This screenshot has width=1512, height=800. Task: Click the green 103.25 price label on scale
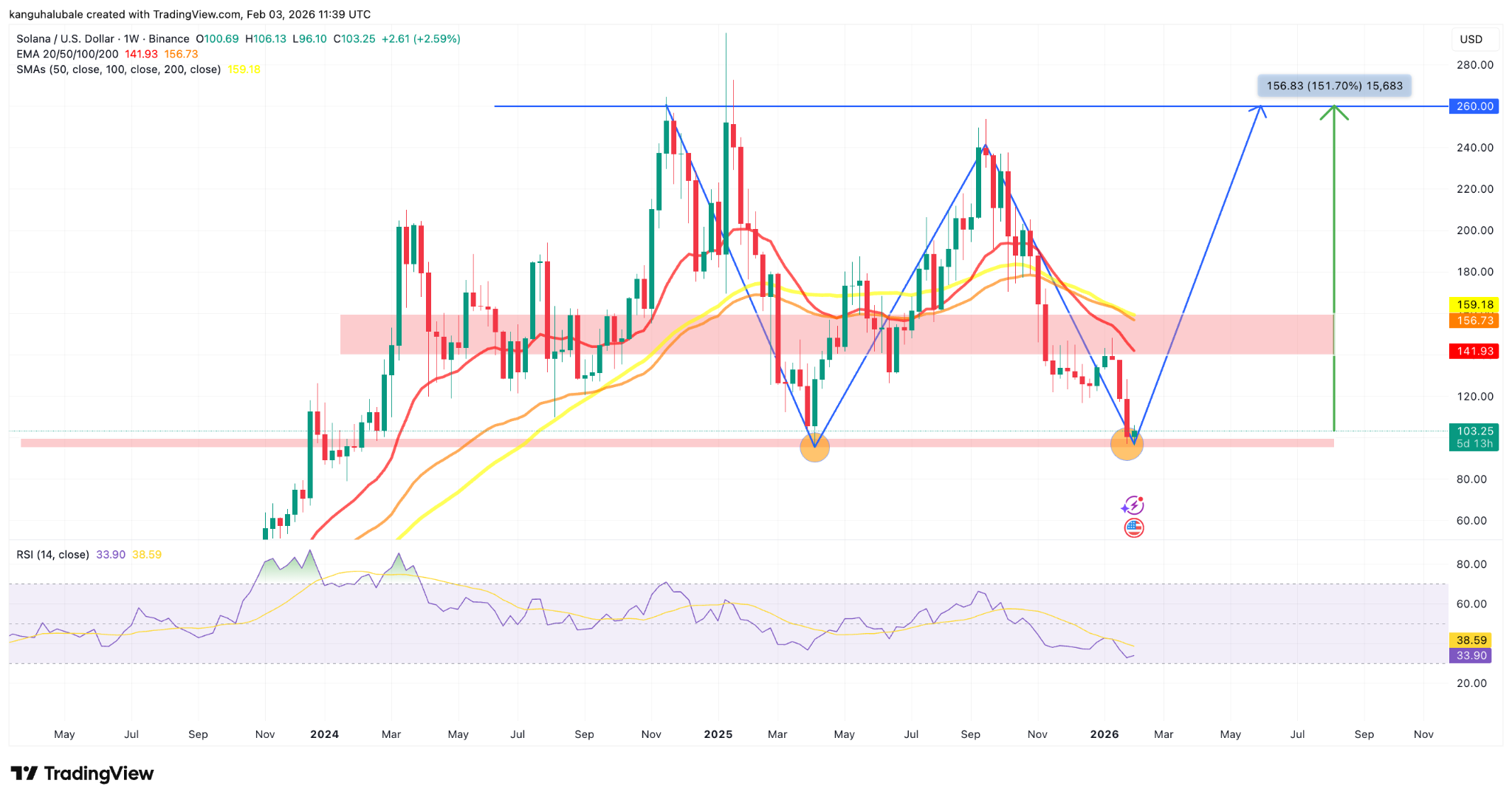[x=1474, y=429]
